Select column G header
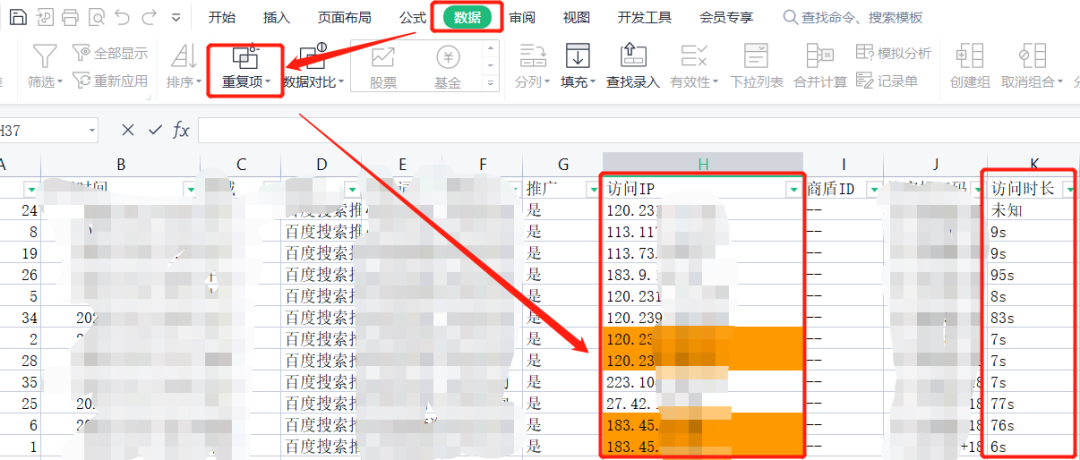The height and width of the screenshot is (460, 1080). click(x=563, y=164)
